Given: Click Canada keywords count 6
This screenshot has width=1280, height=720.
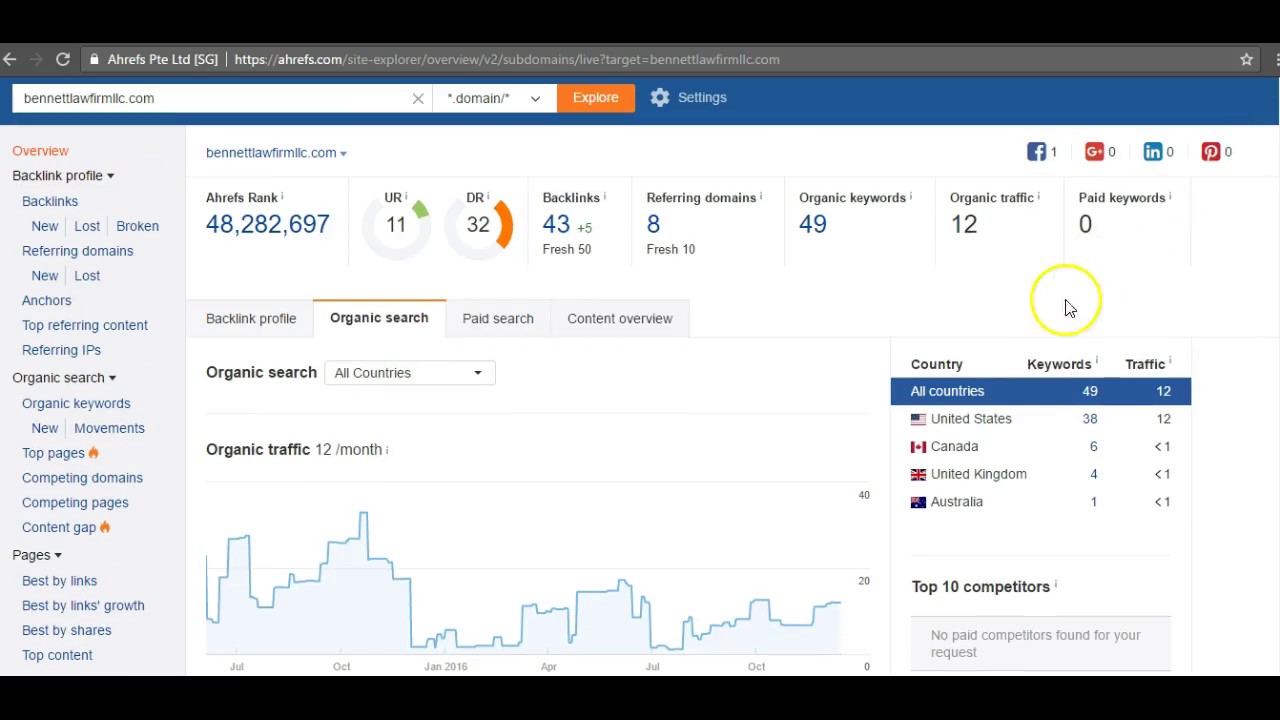Looking at the screenshot, I should [x=1094, y=447].
